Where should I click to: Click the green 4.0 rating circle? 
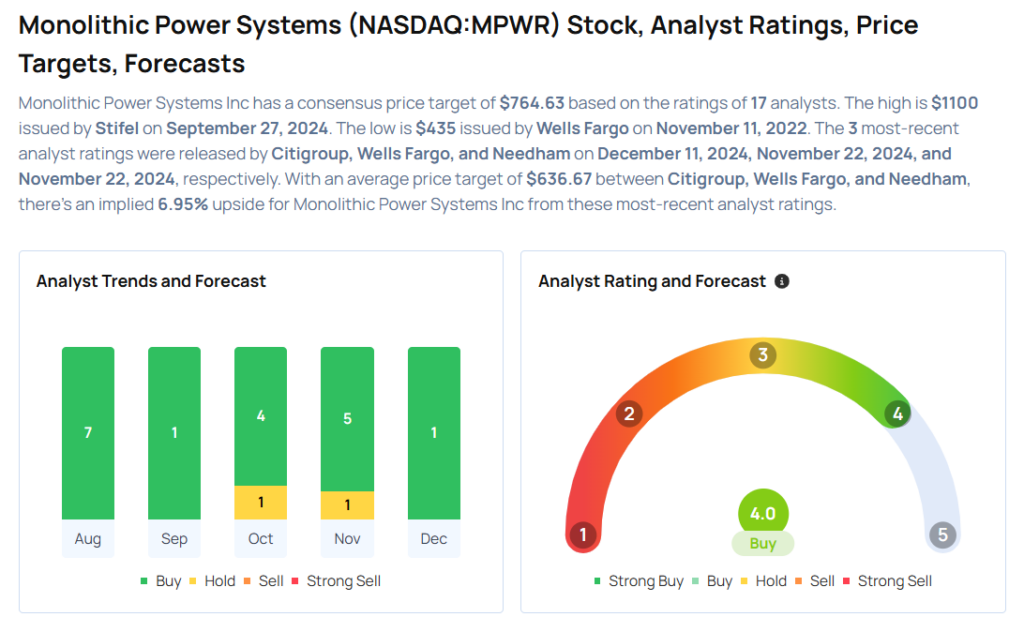(x=763, y=514)
